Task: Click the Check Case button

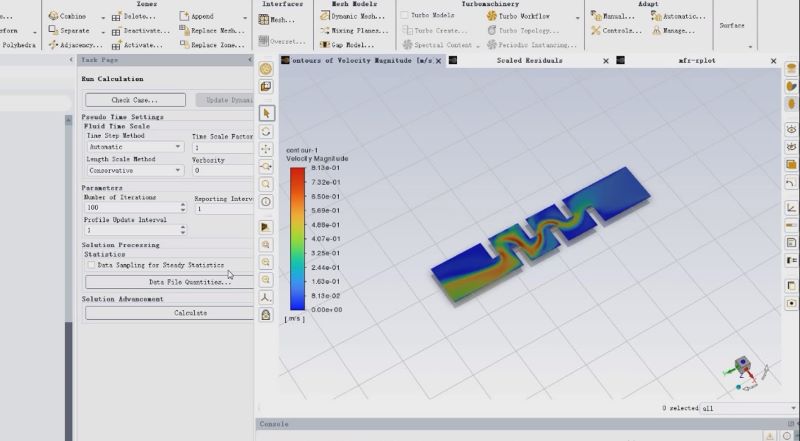Action: click(135, 100)
